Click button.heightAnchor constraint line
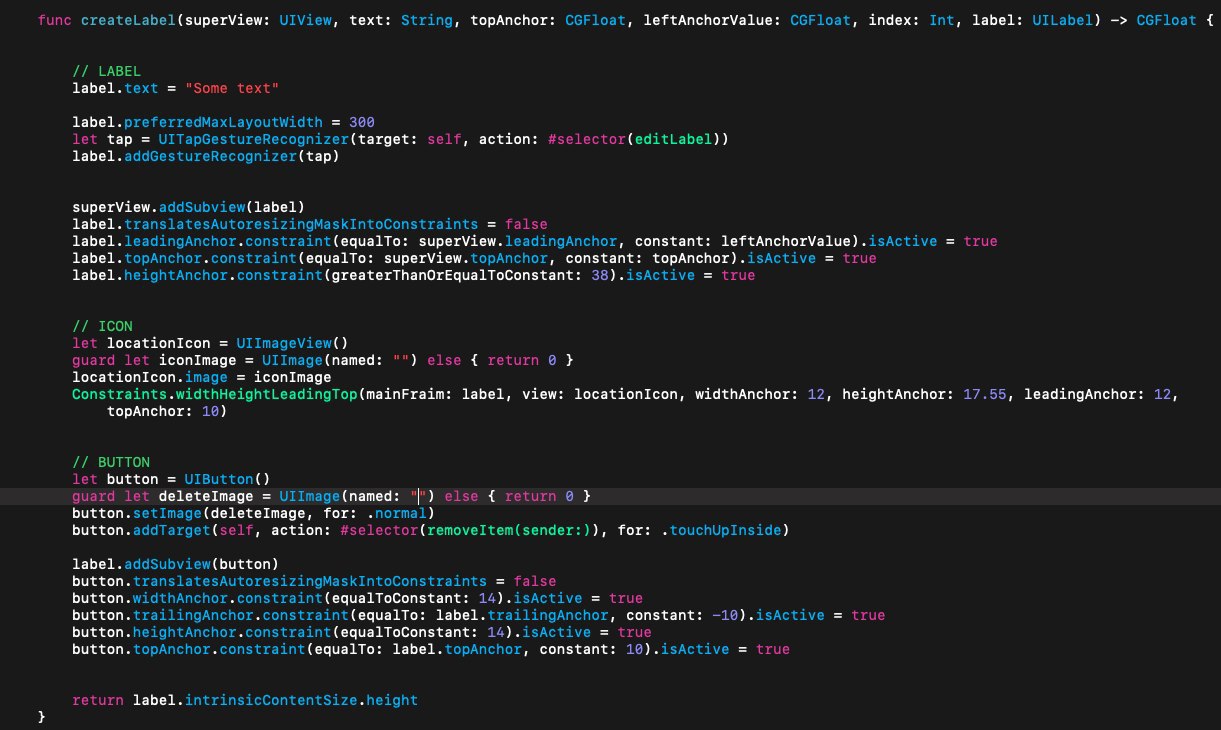The height and width of the screenshot is (730, 1221). click(x=362, y=632)
